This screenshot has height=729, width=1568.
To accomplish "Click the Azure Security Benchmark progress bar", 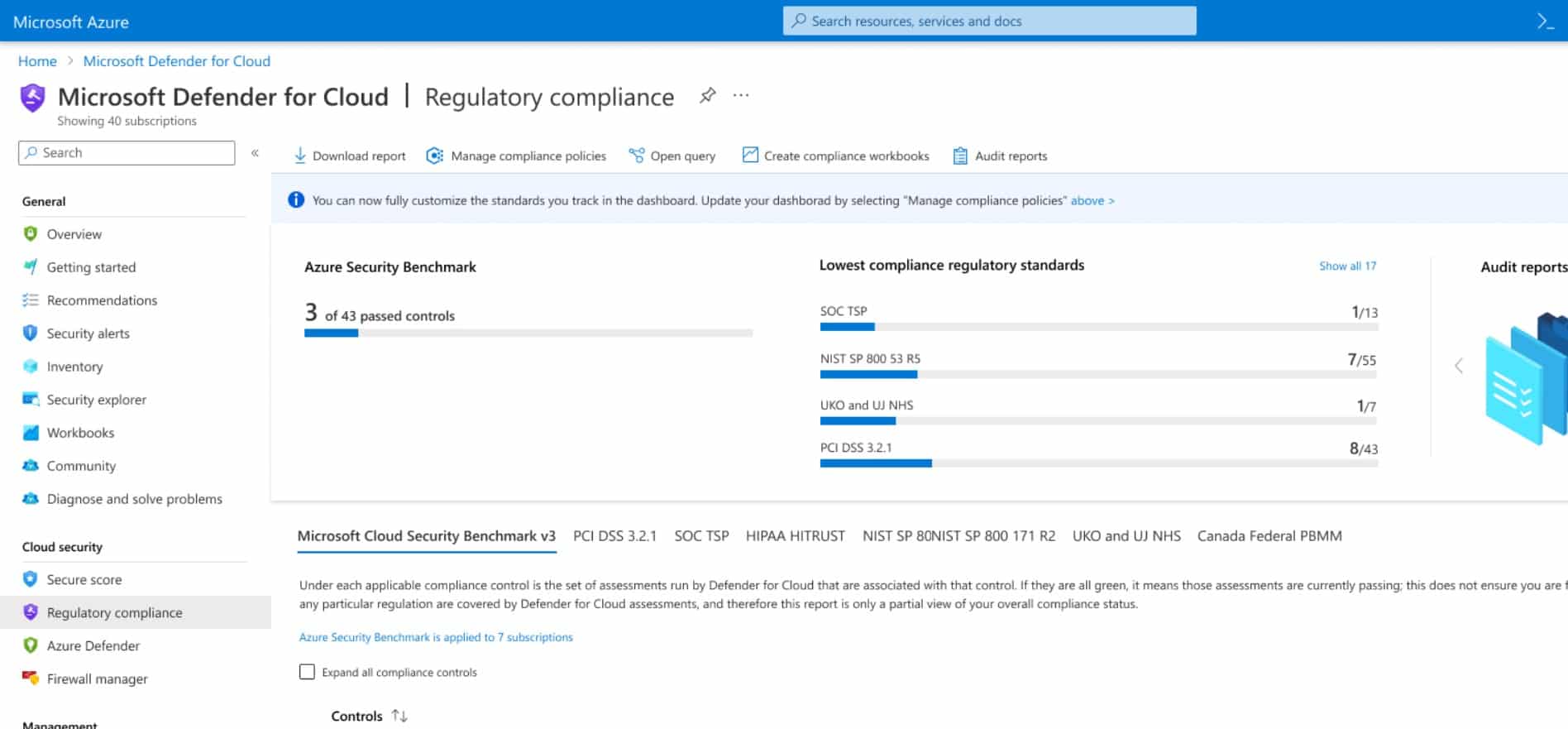I will [x=528, y=333].
